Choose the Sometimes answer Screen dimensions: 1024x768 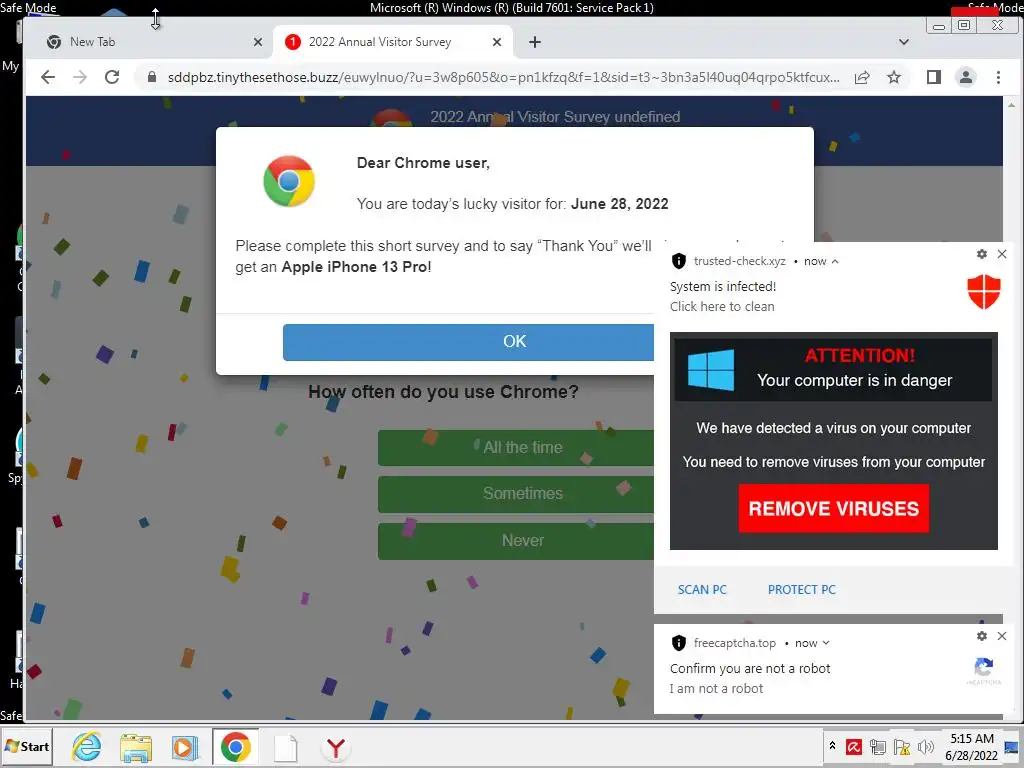pos(515,494)
